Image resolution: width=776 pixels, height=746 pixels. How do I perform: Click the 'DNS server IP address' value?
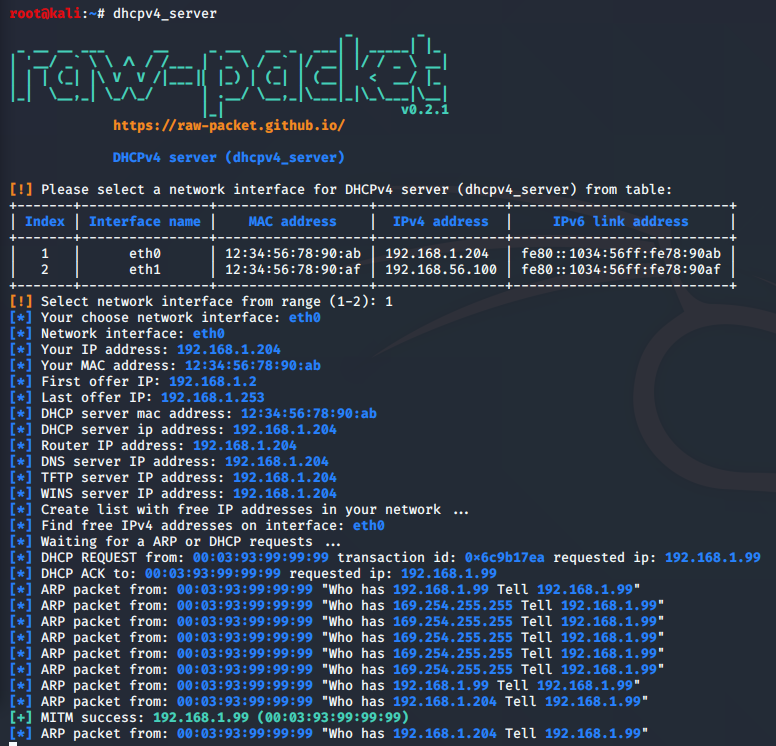pos(277,461)
